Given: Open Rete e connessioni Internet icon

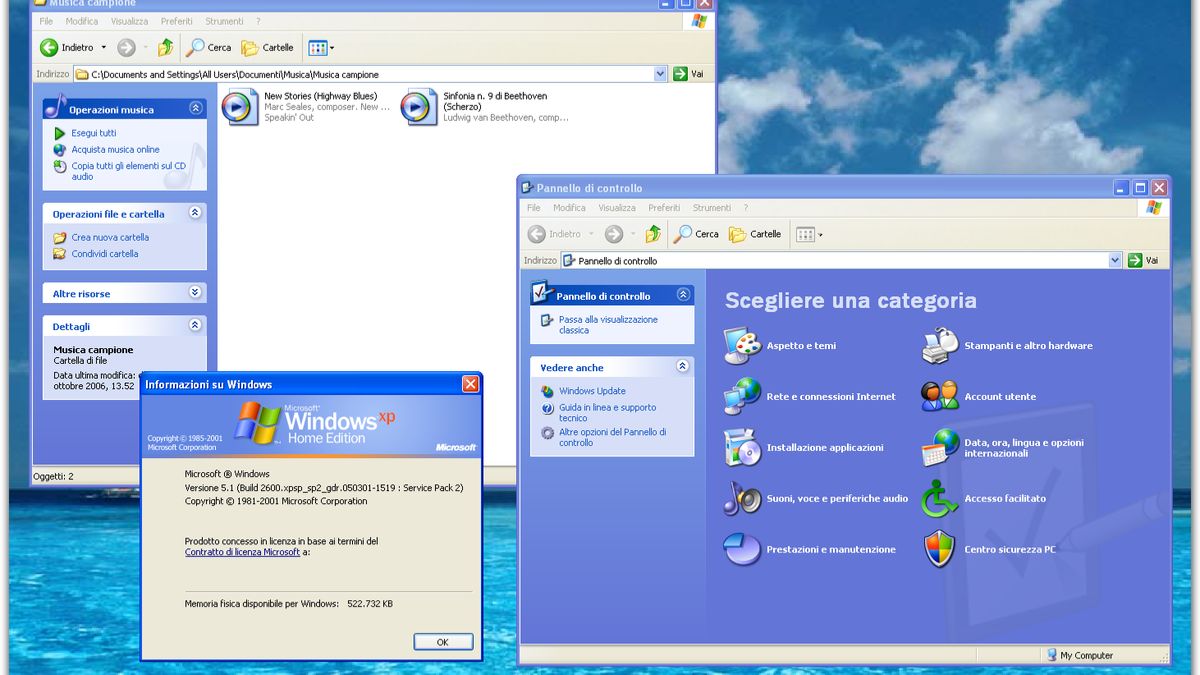Looking at the screenshot, I should tap(742, 397).
